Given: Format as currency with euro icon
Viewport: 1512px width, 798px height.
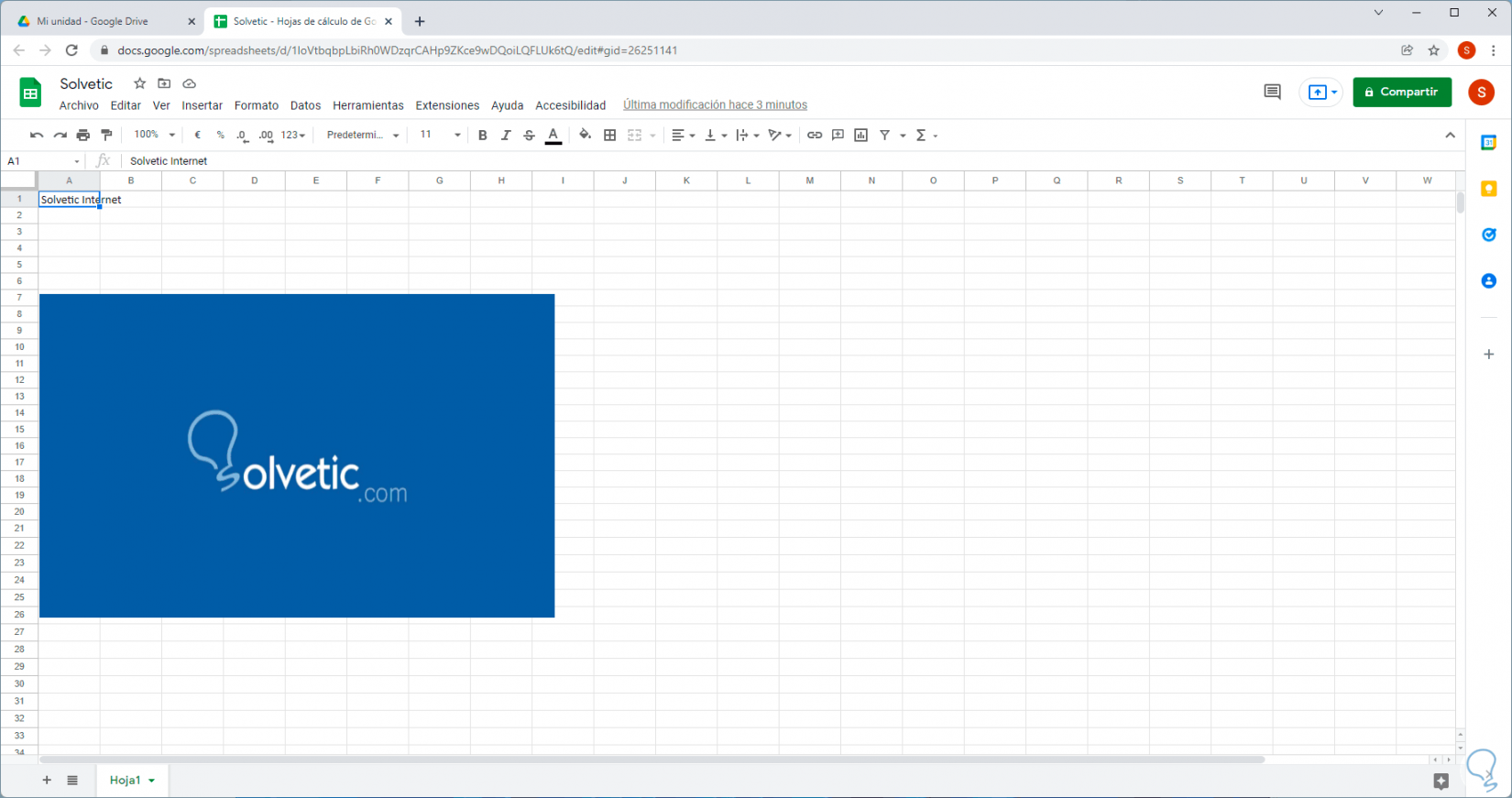Looking at the screenshot, I should tap(197, 136).
